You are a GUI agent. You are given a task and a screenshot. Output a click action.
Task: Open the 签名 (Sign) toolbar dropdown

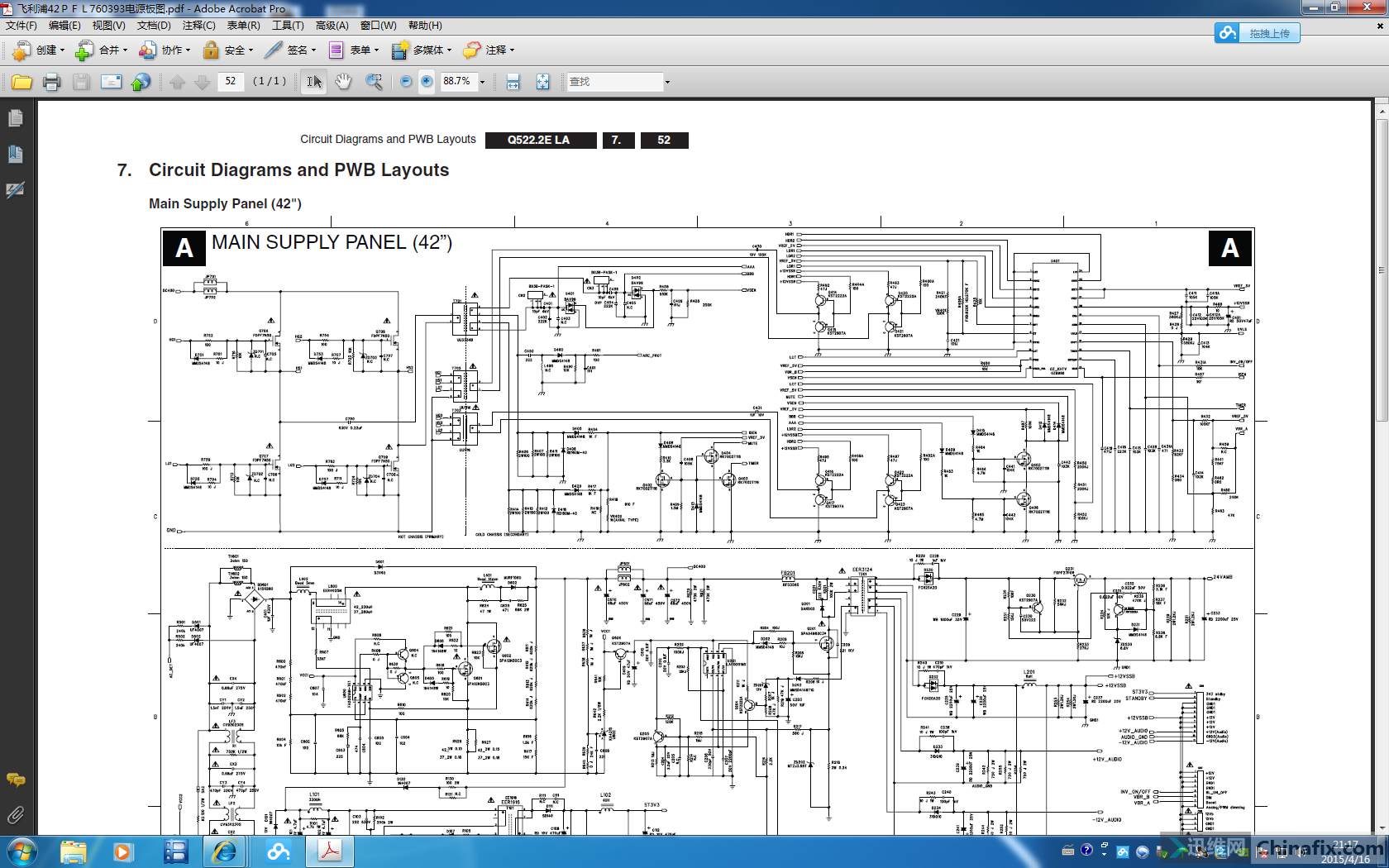pos(290,50)
